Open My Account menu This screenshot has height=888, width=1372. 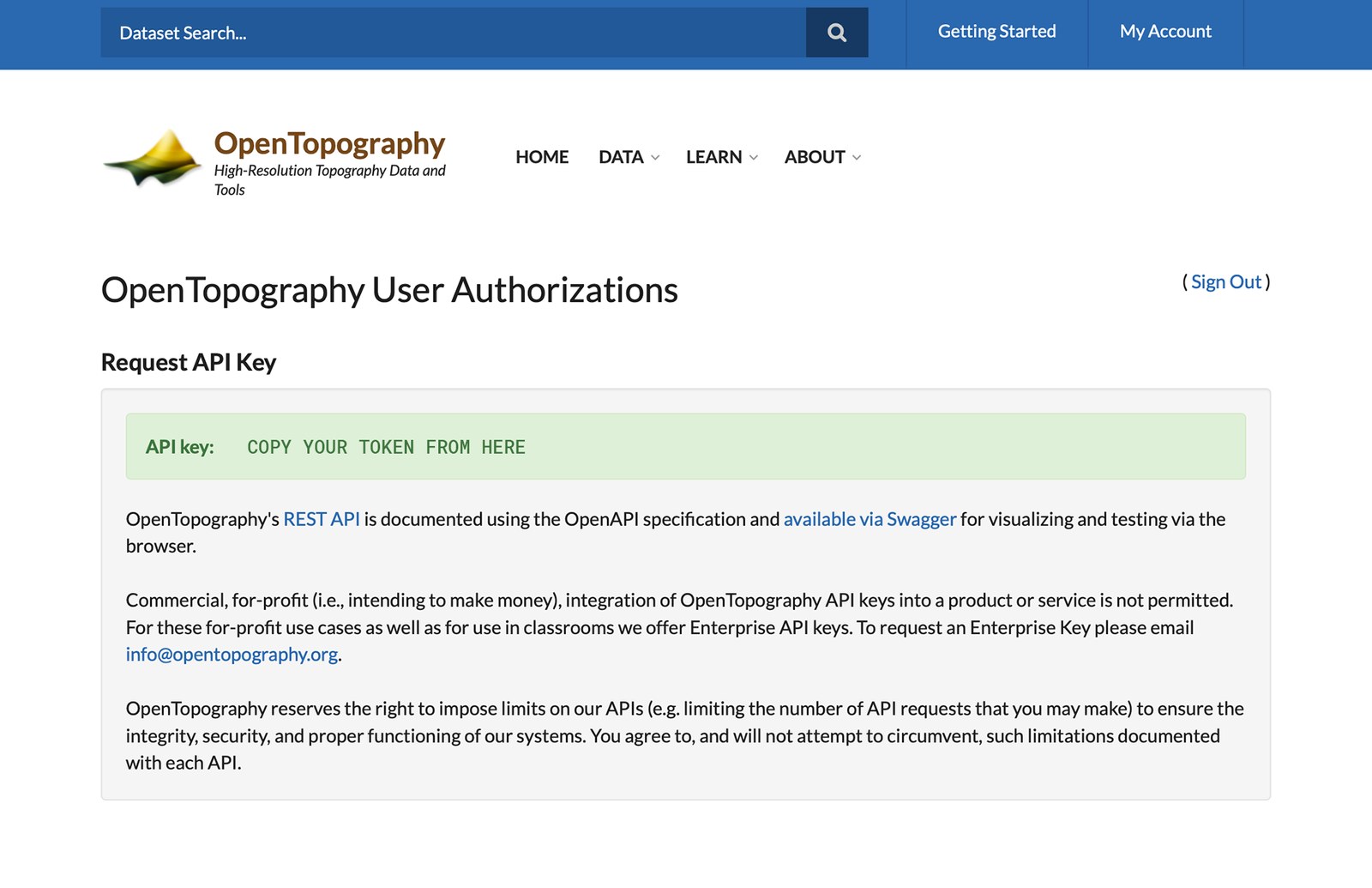point(1165,32)
